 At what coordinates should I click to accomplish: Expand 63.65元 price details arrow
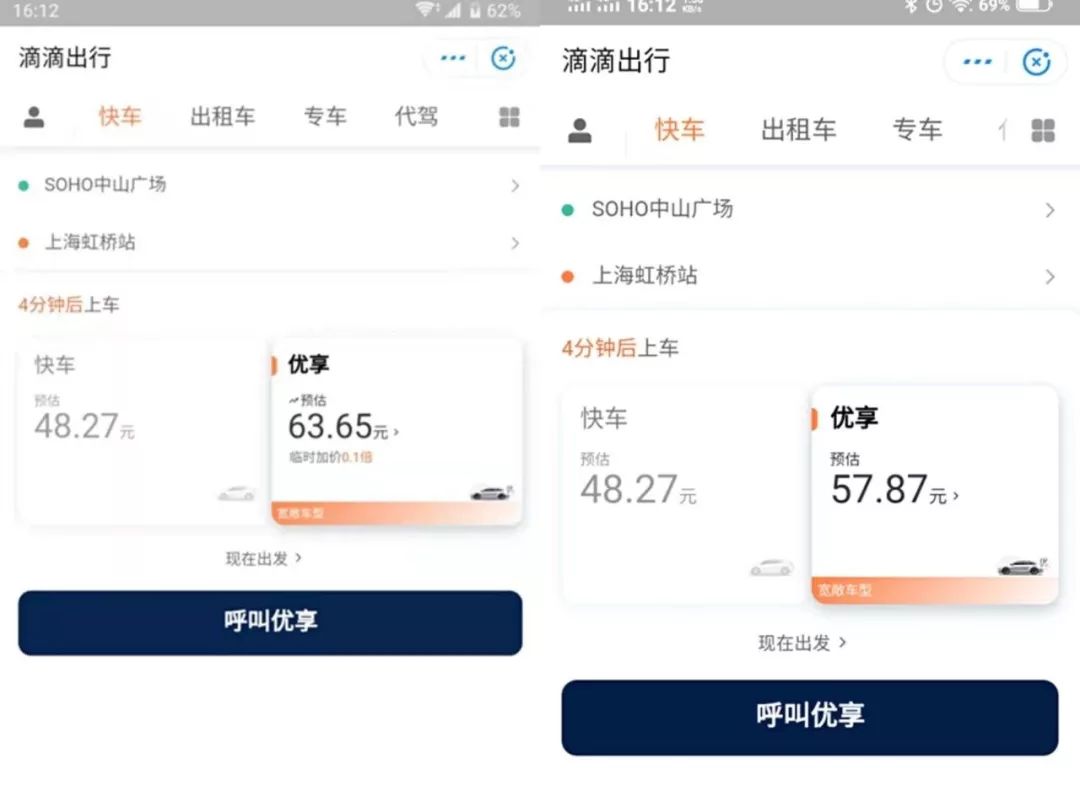[396, 432]
